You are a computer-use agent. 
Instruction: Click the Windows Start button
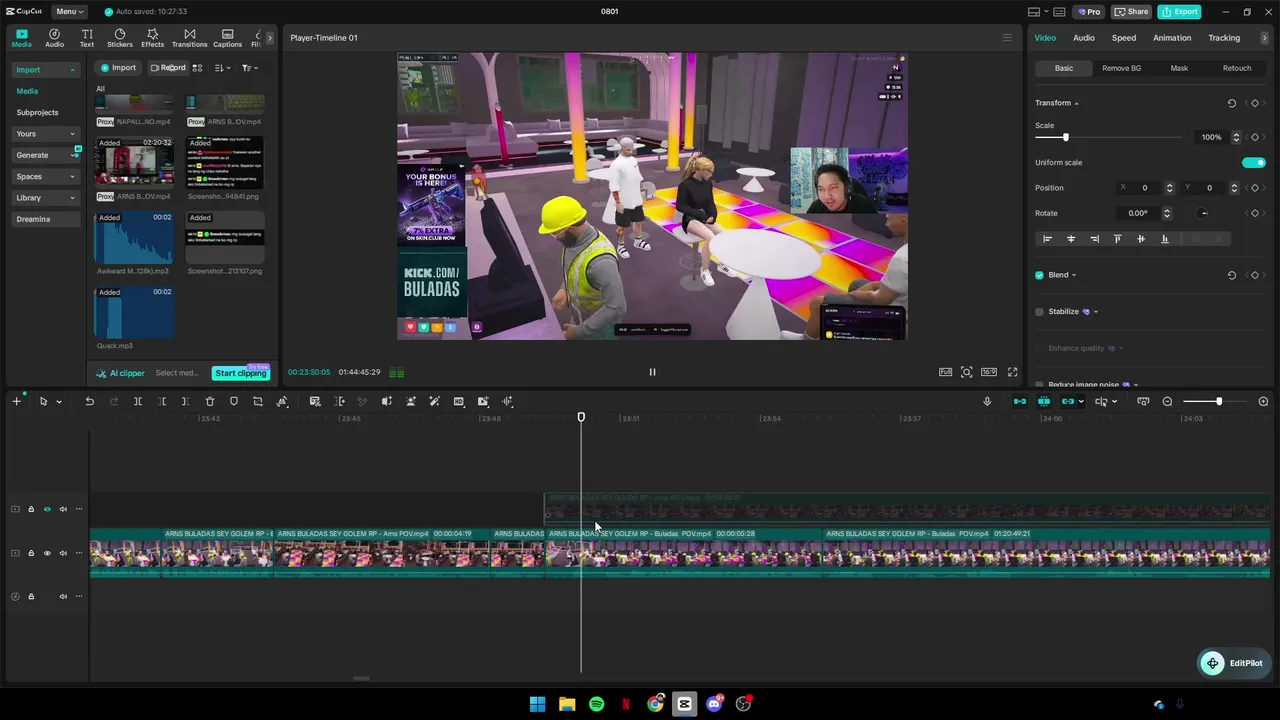click(537, 704)
